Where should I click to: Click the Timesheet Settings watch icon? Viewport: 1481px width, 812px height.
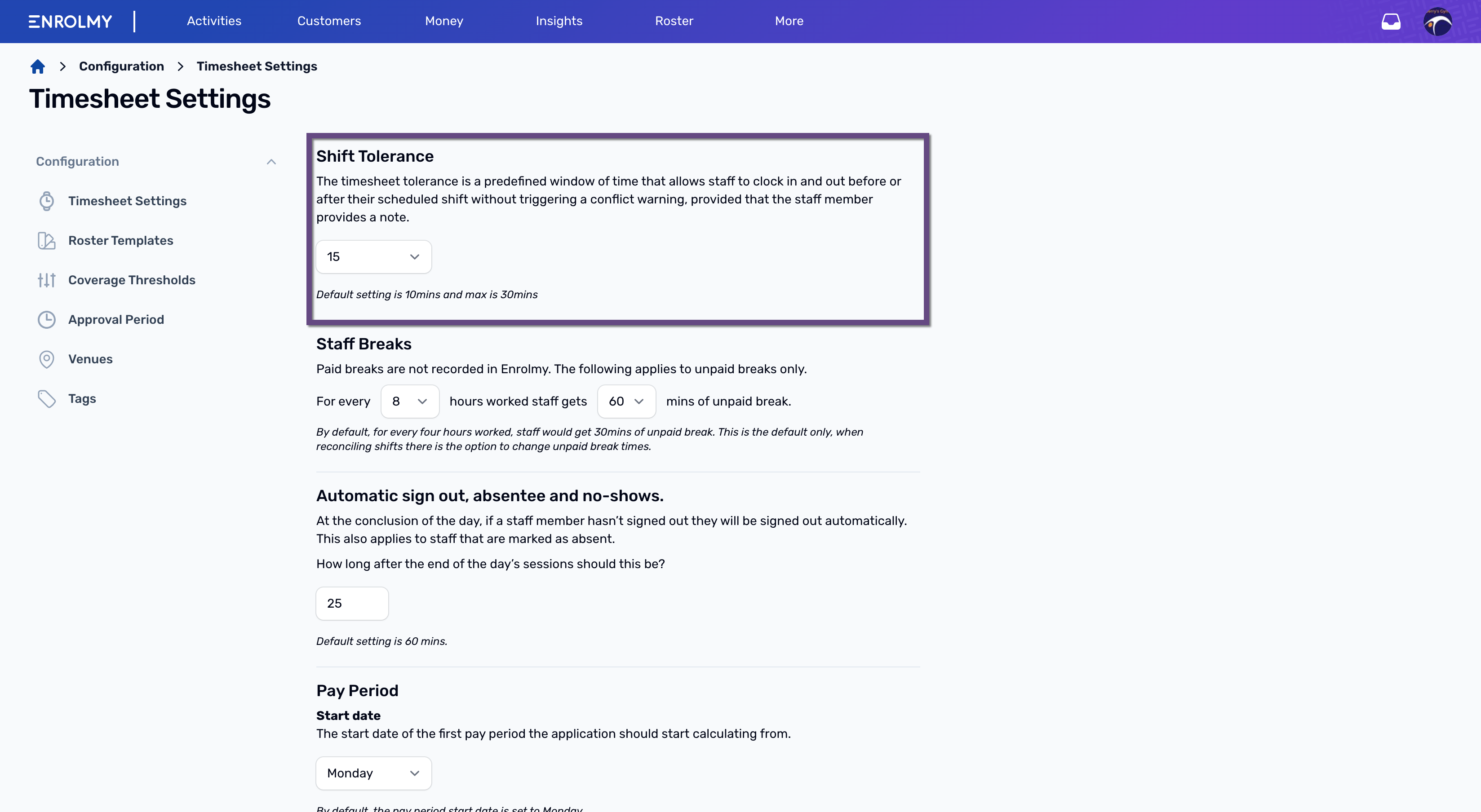pyautogui.click(x=47, y=201)
